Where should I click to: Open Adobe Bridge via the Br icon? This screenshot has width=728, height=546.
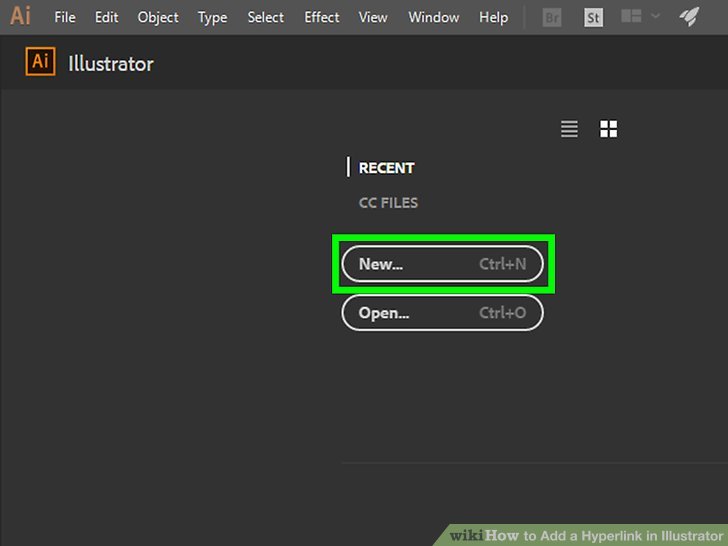coord(551,17)
